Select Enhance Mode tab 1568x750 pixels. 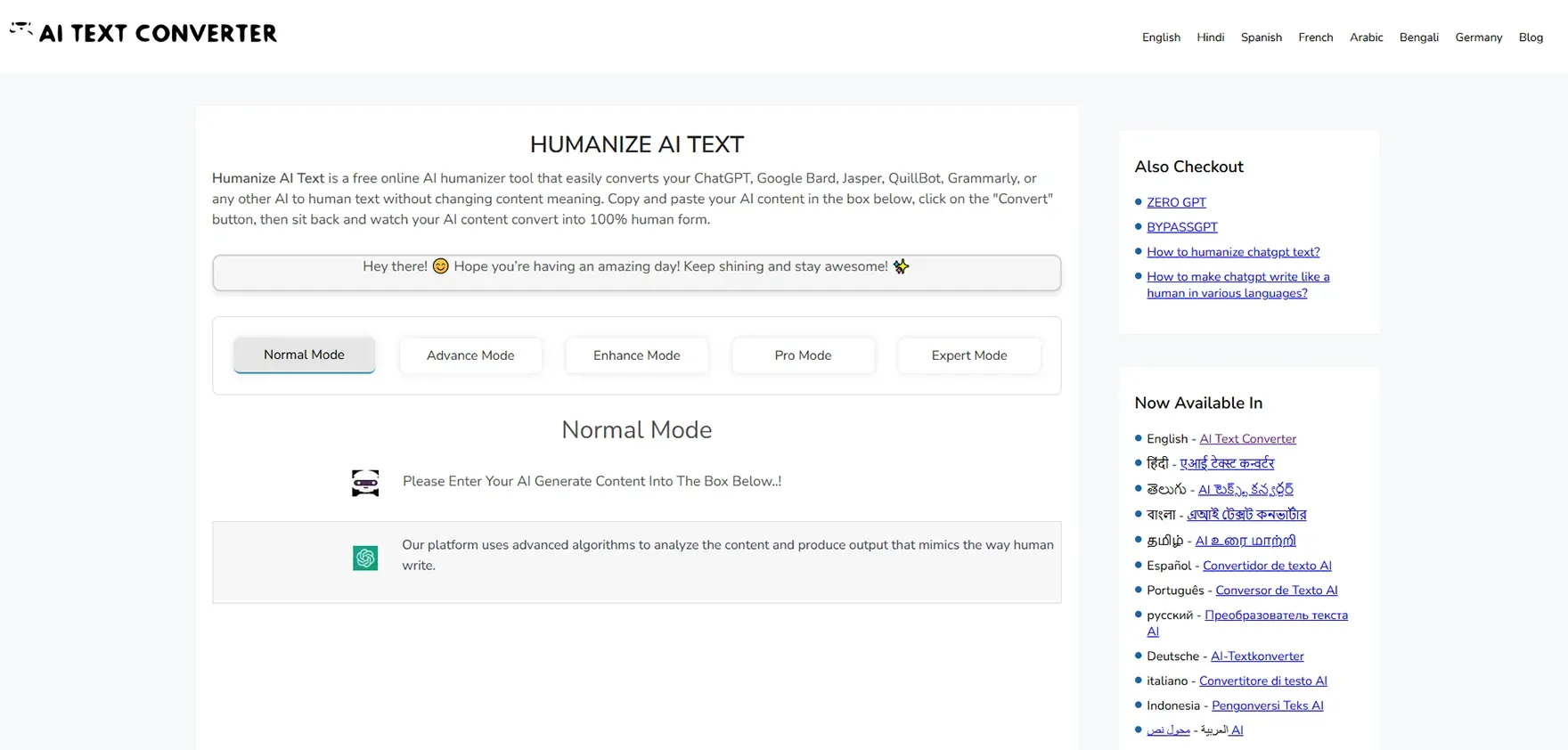[x=637, y=355]
